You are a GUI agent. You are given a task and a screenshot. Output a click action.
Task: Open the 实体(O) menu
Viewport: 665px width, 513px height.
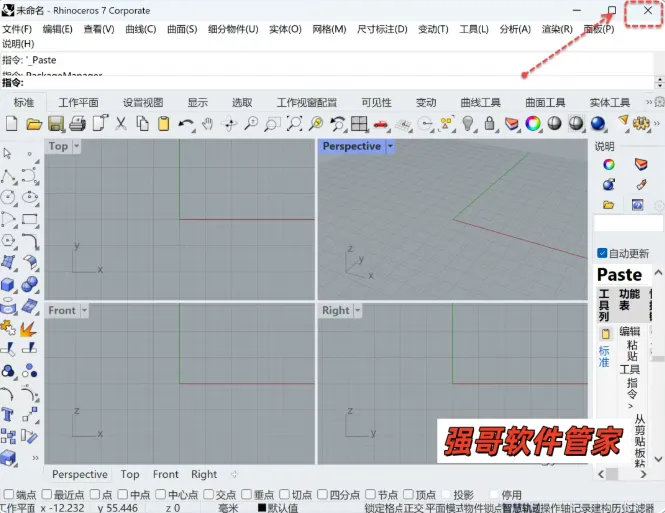tap(285, 29)
